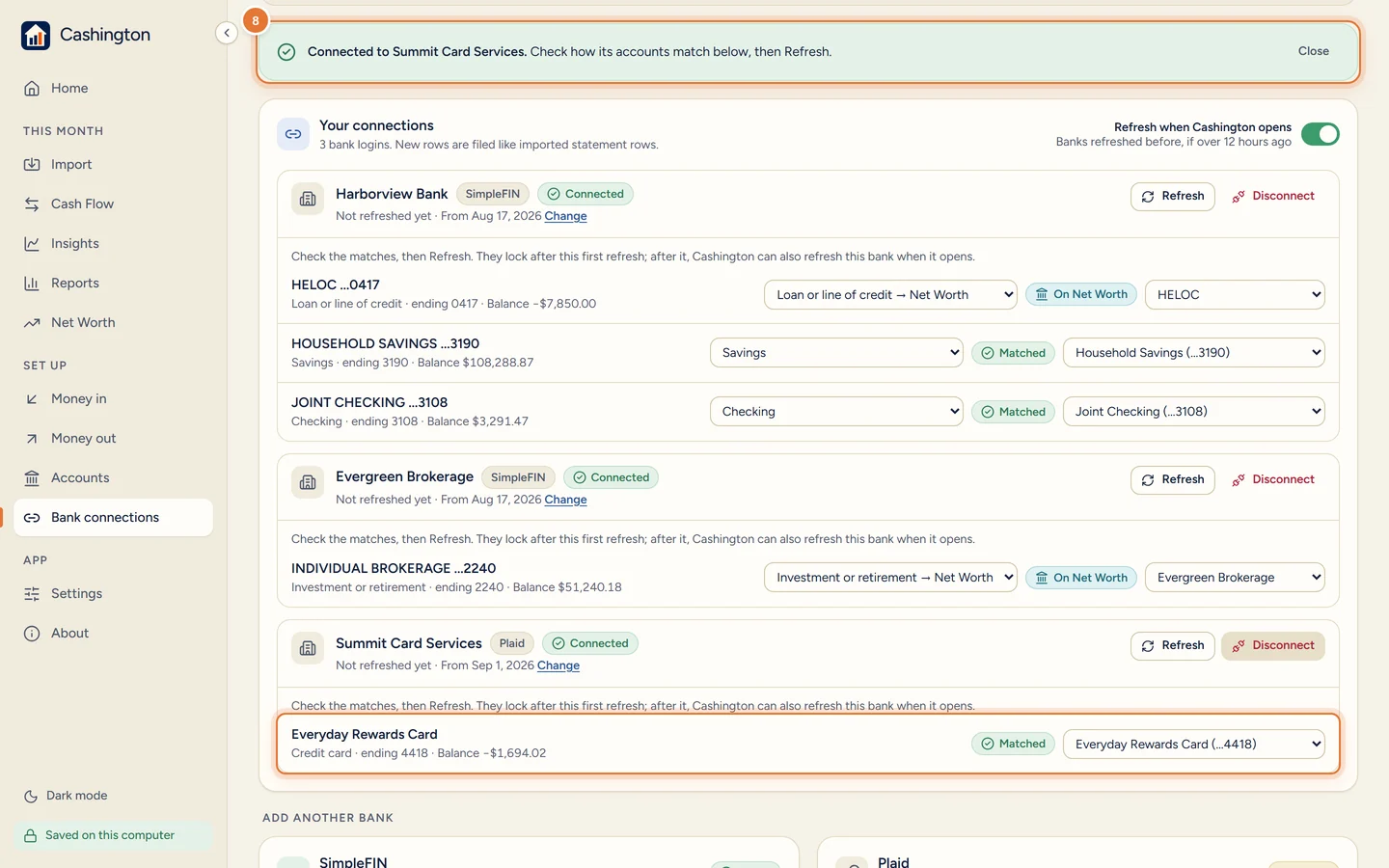Open the Household Savings (...3190) match dropdown

pyautogui.click(x=1194, y=353)
